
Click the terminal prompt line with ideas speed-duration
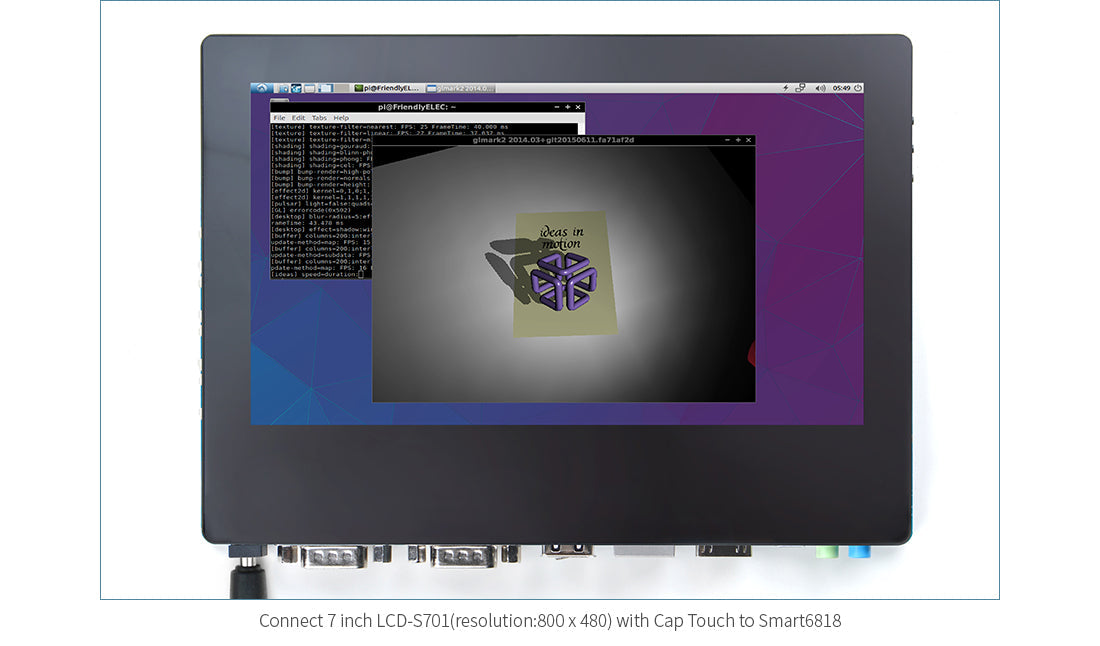click(315, 274)
